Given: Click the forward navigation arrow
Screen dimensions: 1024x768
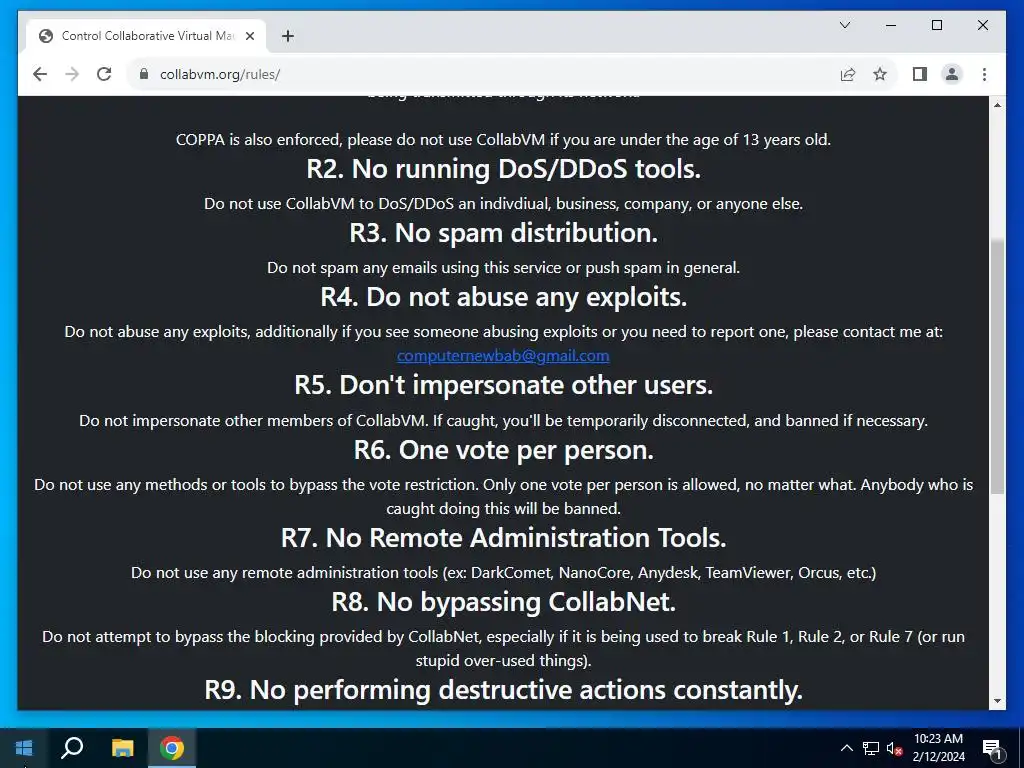Looking at the screenshot, I should (72, 74).
